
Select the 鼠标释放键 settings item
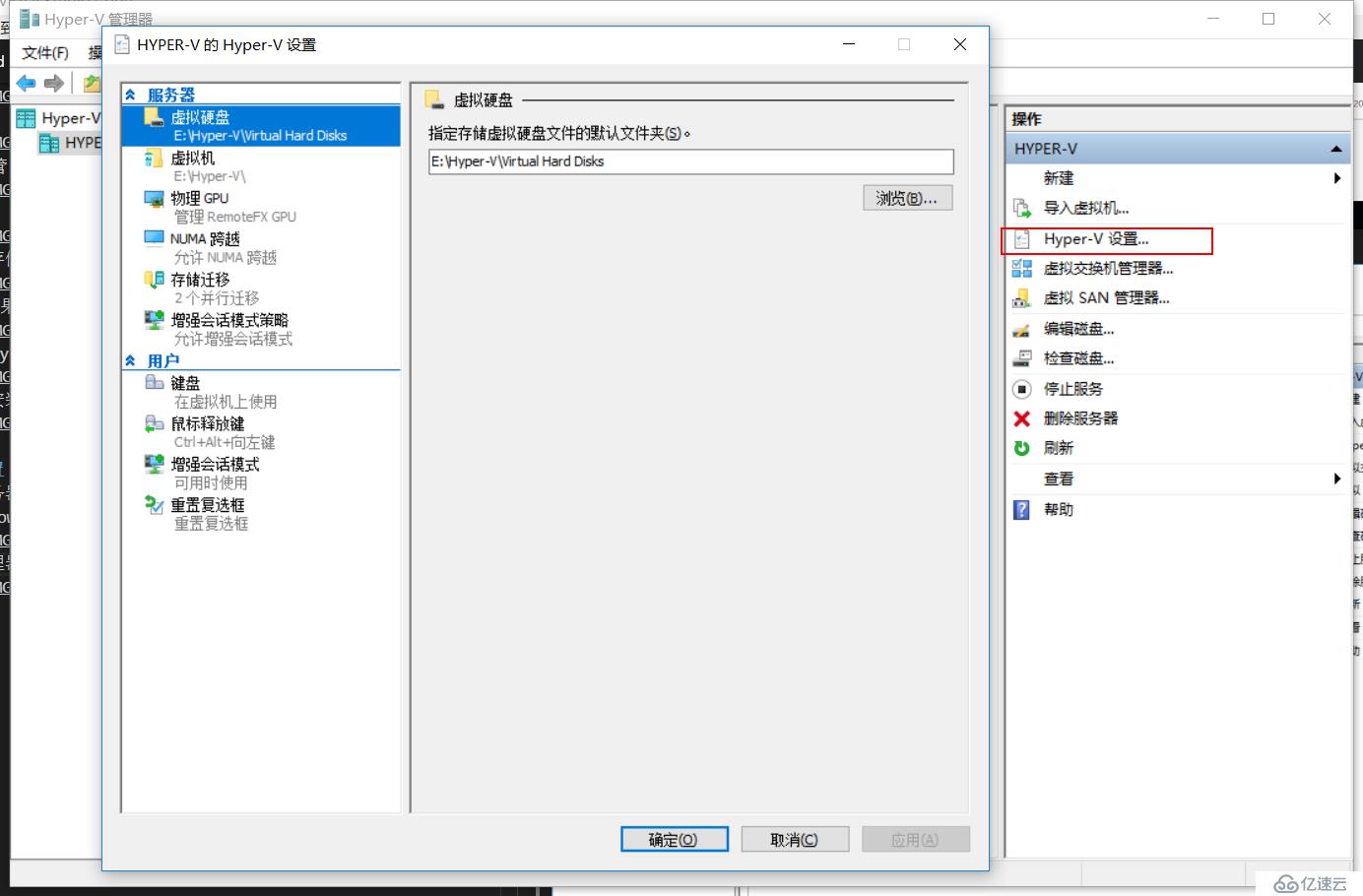[x=261, y=432]
